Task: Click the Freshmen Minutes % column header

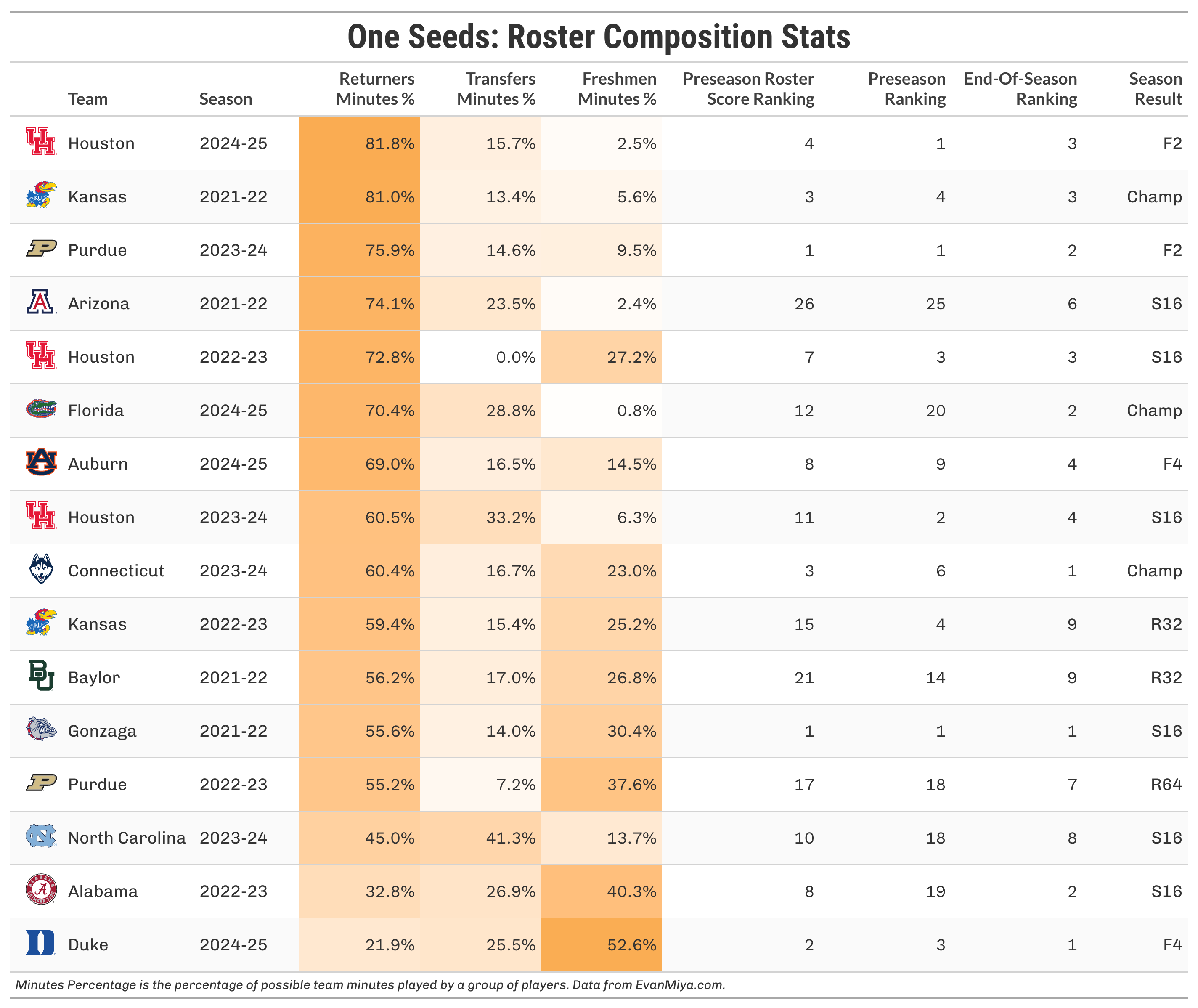Action: click(x=618, y=89)
